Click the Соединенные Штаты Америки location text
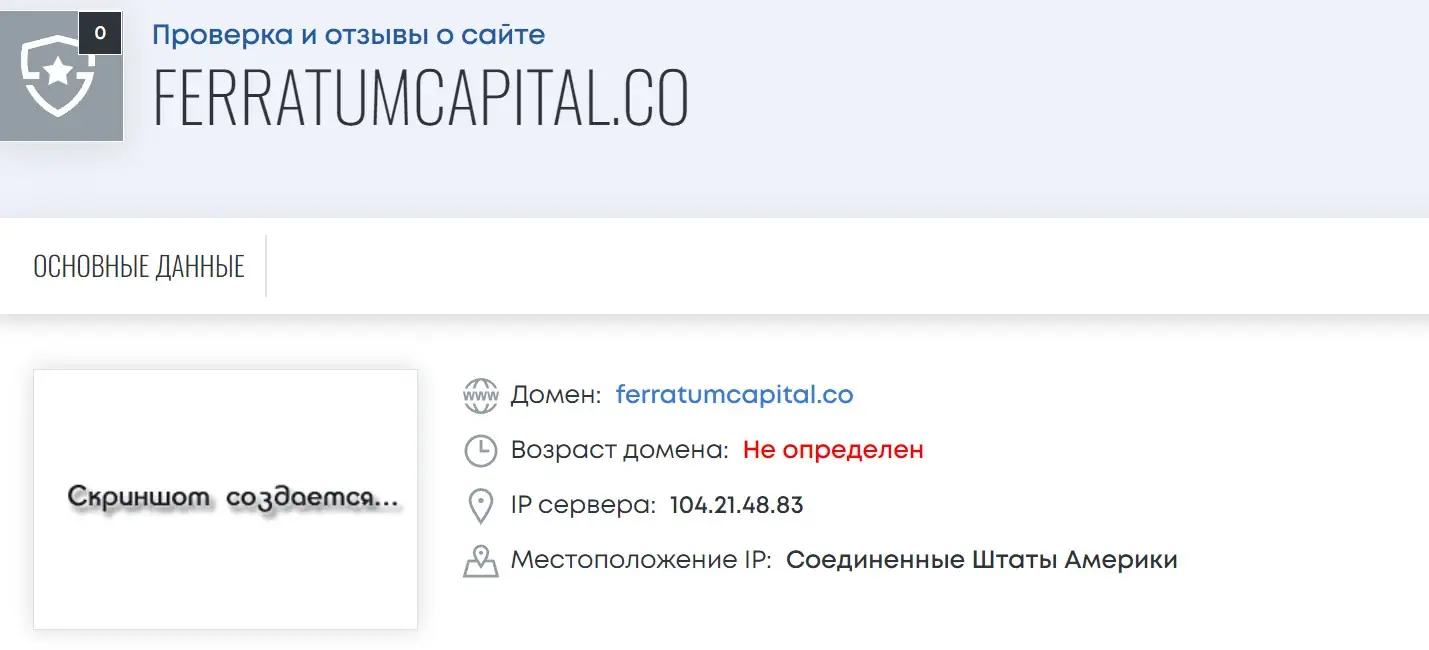 click(982, 560)
